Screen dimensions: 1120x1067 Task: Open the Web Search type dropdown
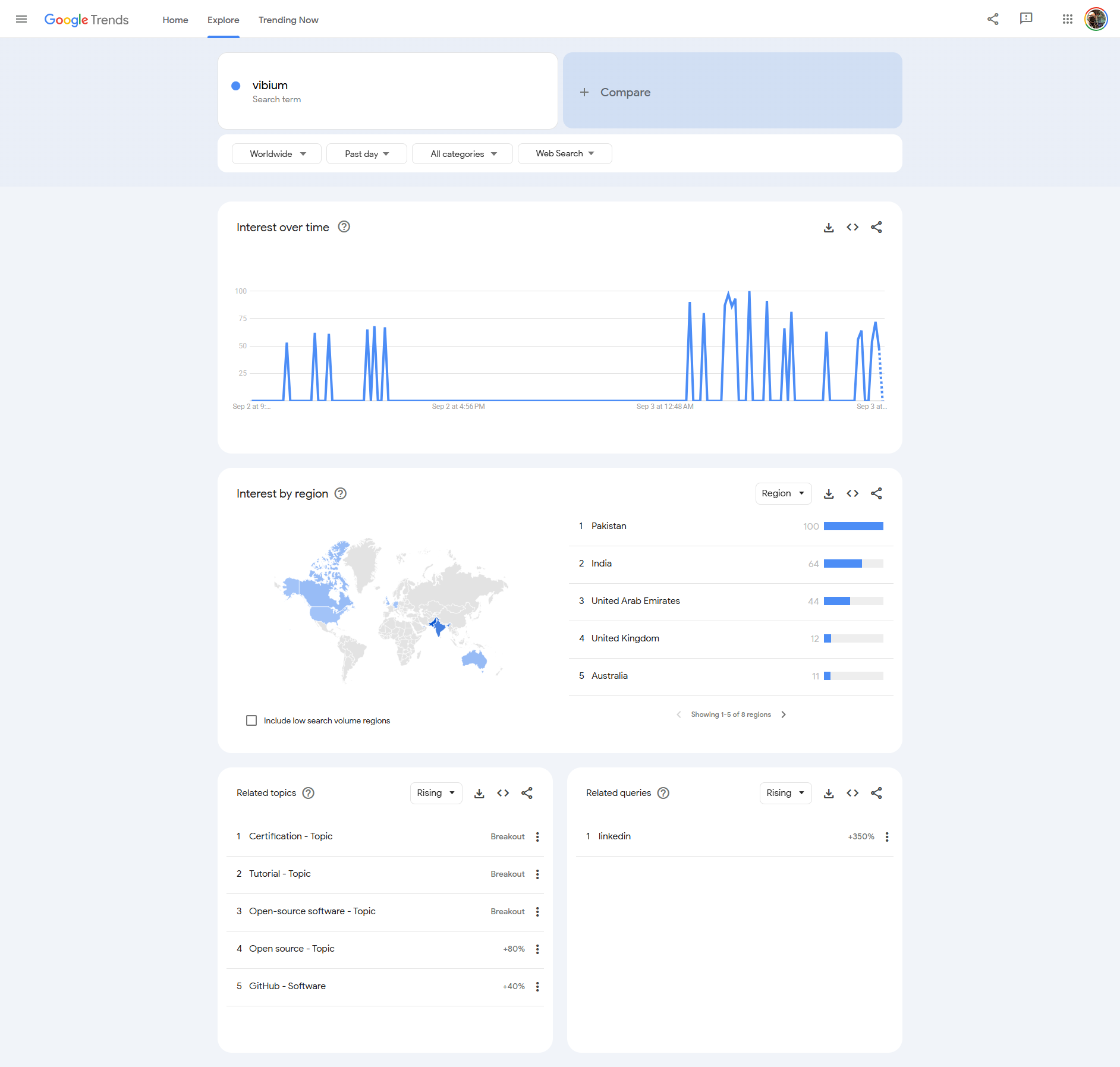tap(564, 154)
